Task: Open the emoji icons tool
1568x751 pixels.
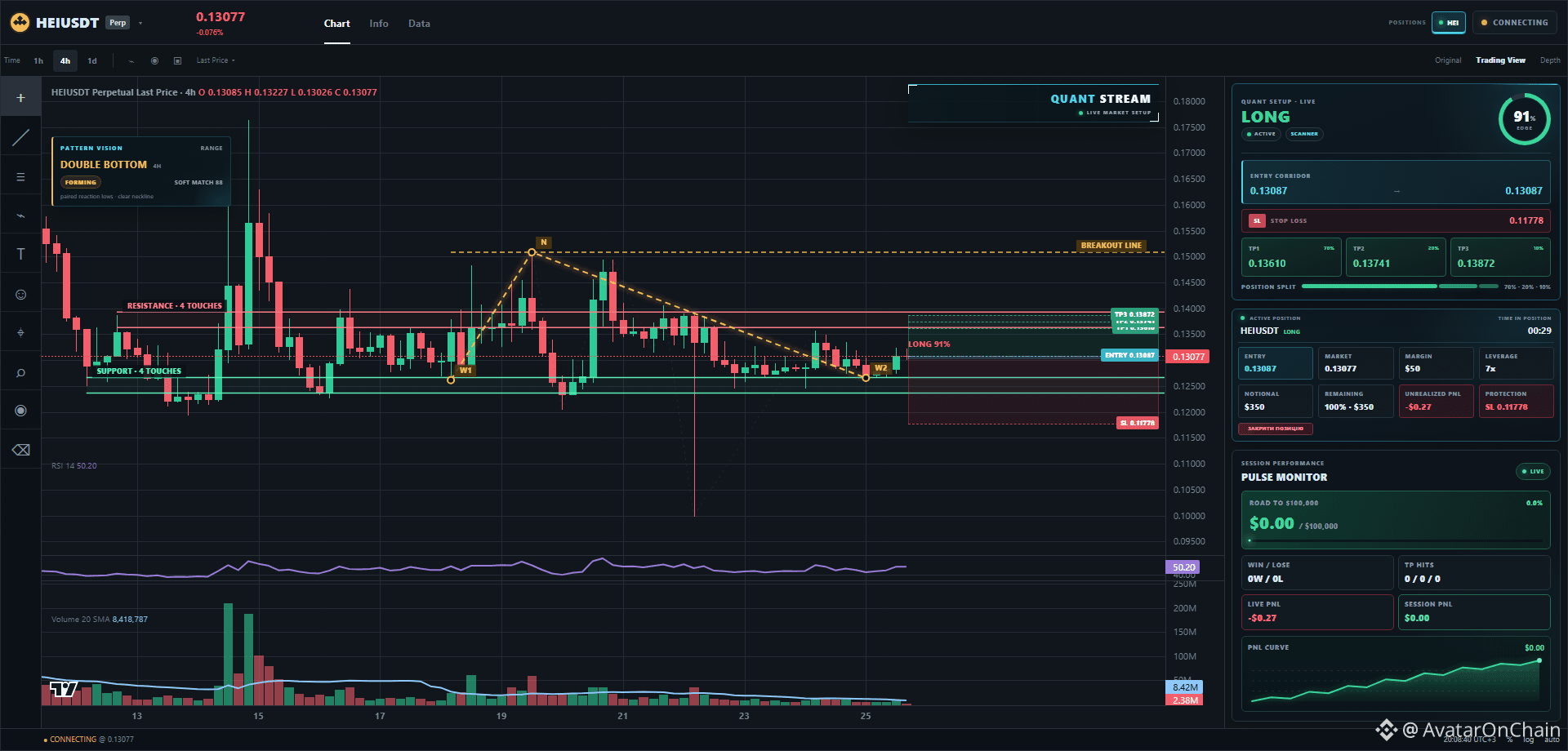Action: click(x=20, y=294)
